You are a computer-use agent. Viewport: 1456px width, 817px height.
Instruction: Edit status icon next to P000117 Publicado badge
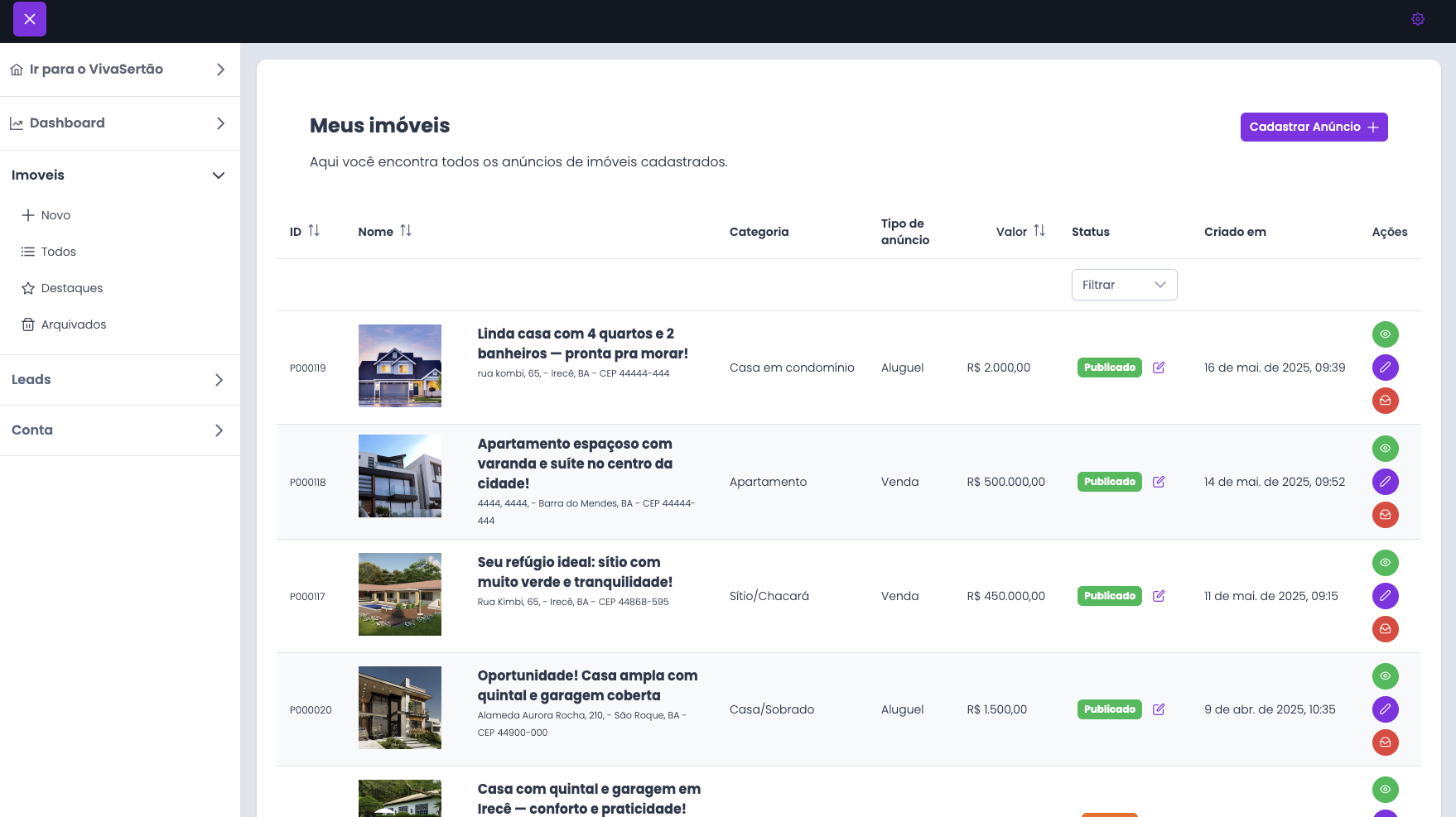coord(1159,596)
